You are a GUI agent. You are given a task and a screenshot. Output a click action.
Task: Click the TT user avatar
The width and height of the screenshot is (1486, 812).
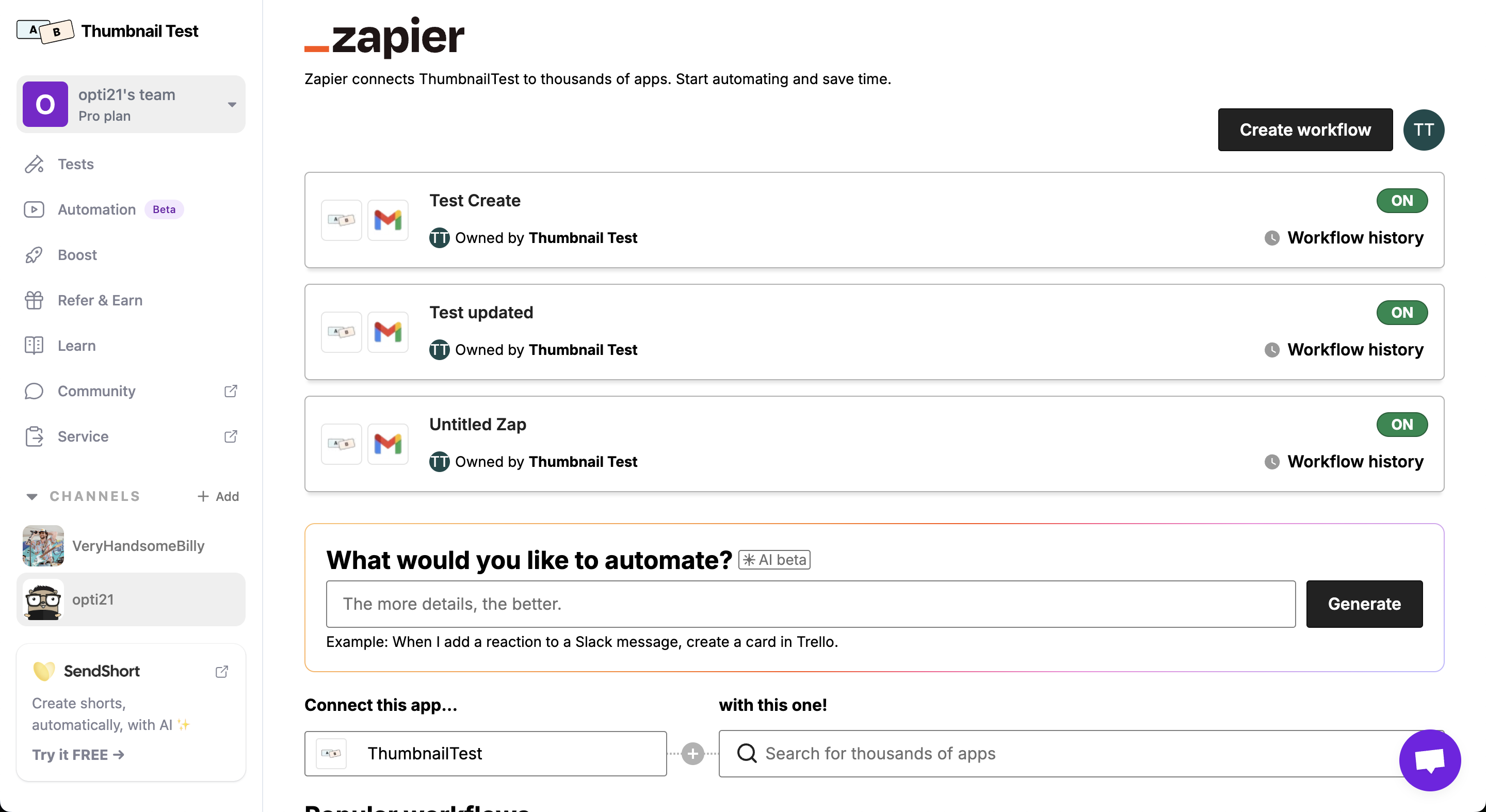(x=1423, y=130)
